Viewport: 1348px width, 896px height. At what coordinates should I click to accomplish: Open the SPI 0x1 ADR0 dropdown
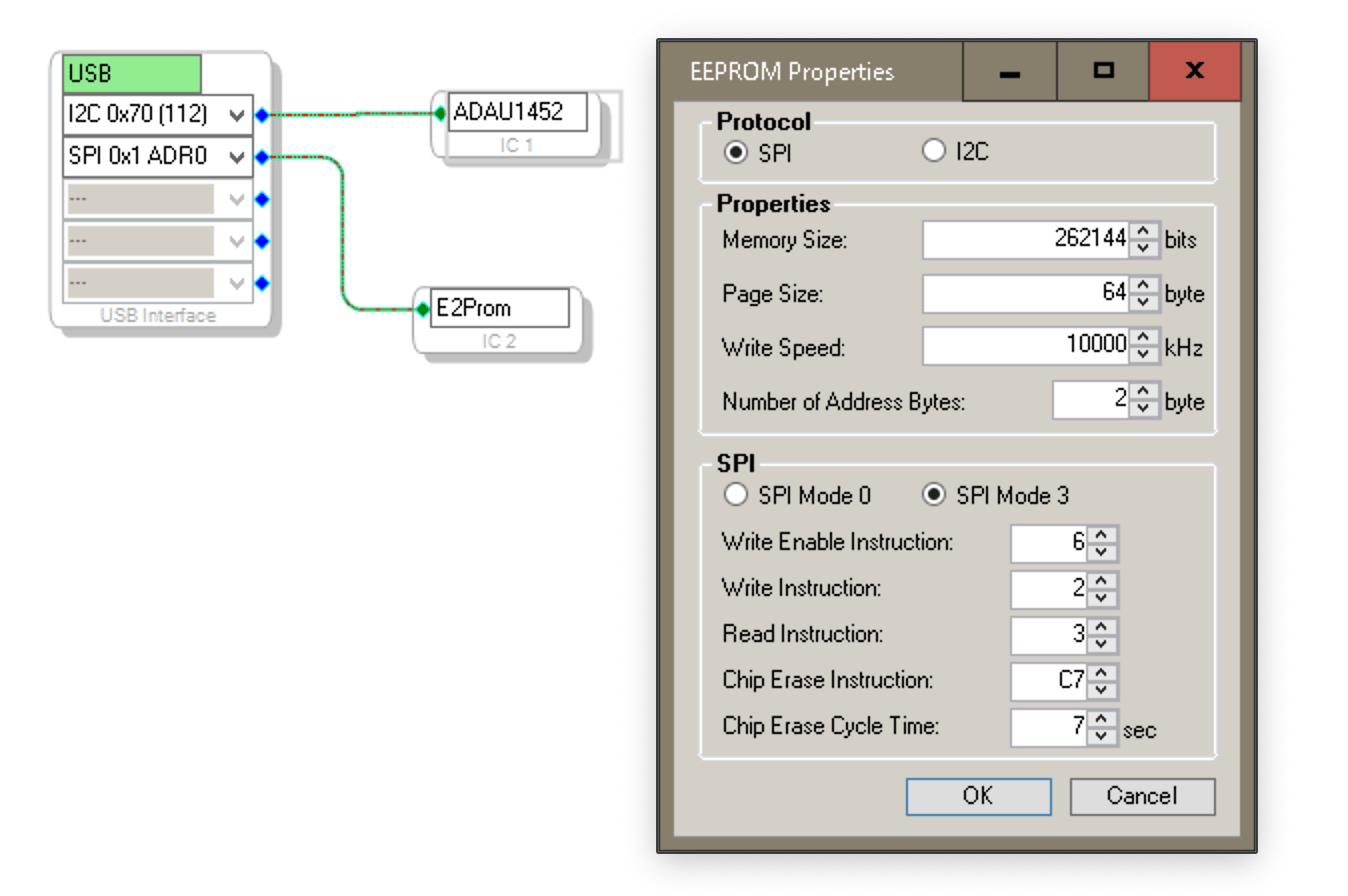point(237,157)
